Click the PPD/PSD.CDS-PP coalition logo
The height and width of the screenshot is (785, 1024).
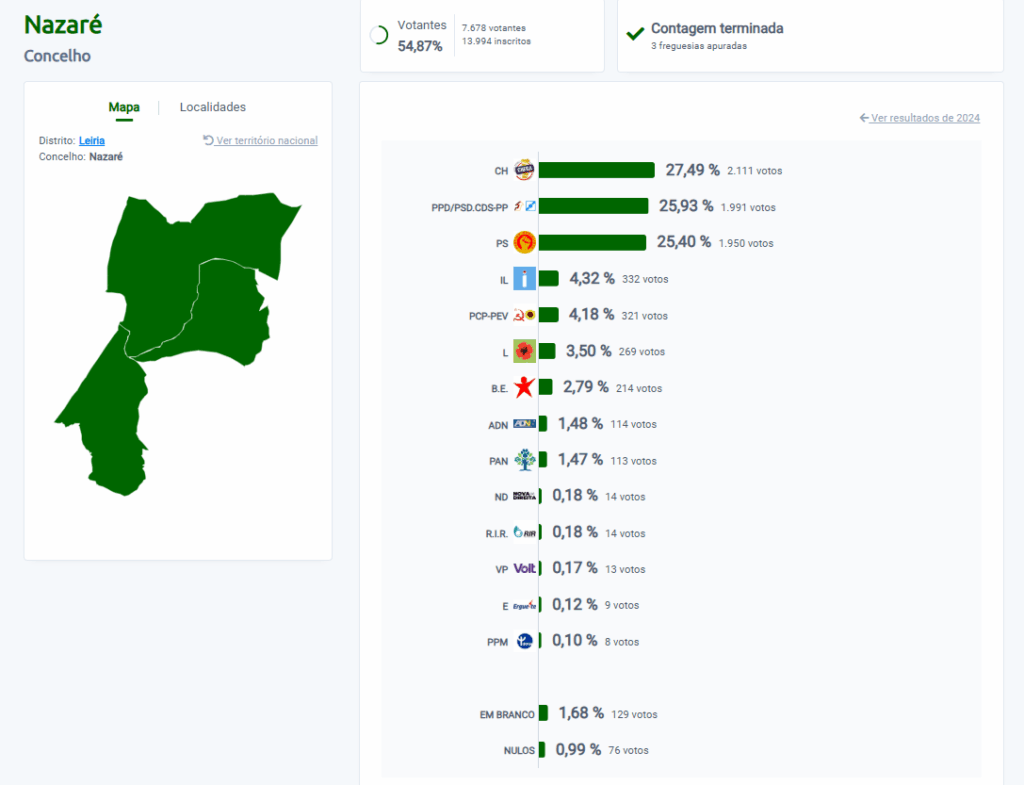click(524, 206)
